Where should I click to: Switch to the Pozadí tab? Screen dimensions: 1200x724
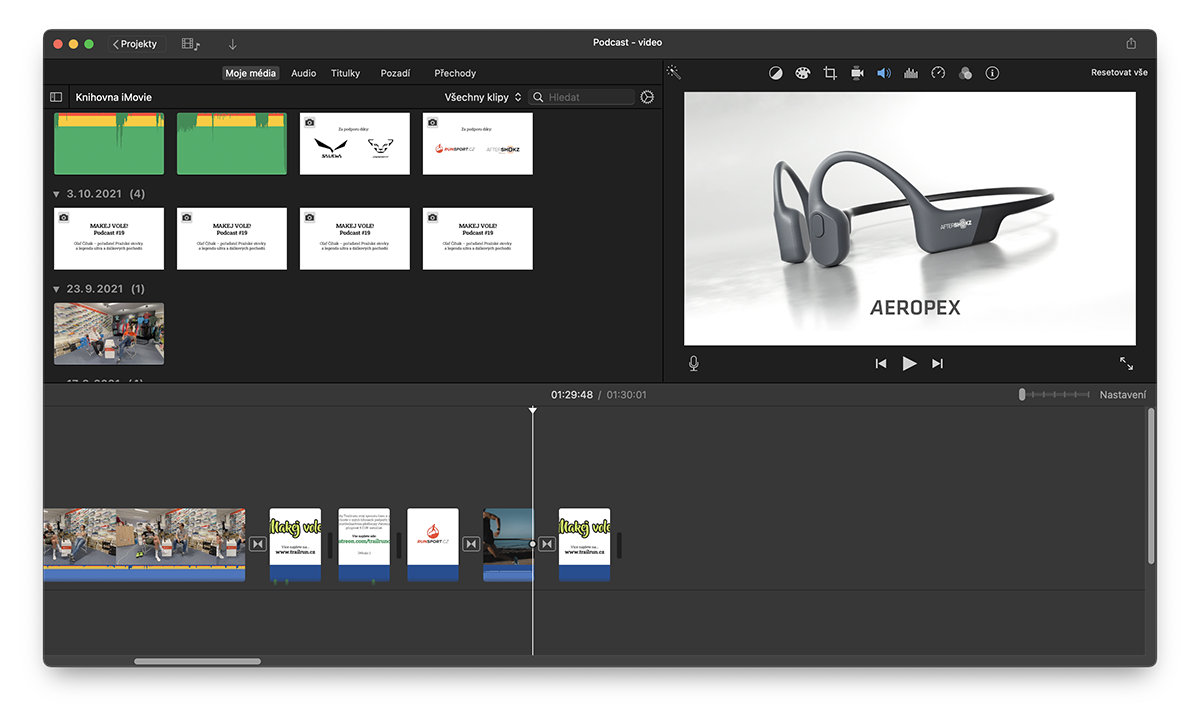[395, 73]
